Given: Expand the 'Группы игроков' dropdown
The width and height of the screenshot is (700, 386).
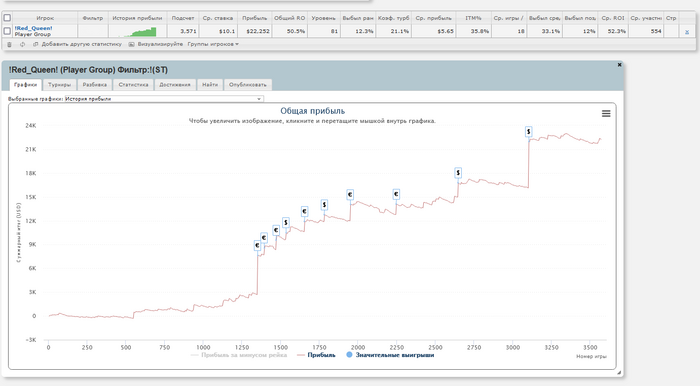Looking at the screenshot, I should [x=213, y=45].
